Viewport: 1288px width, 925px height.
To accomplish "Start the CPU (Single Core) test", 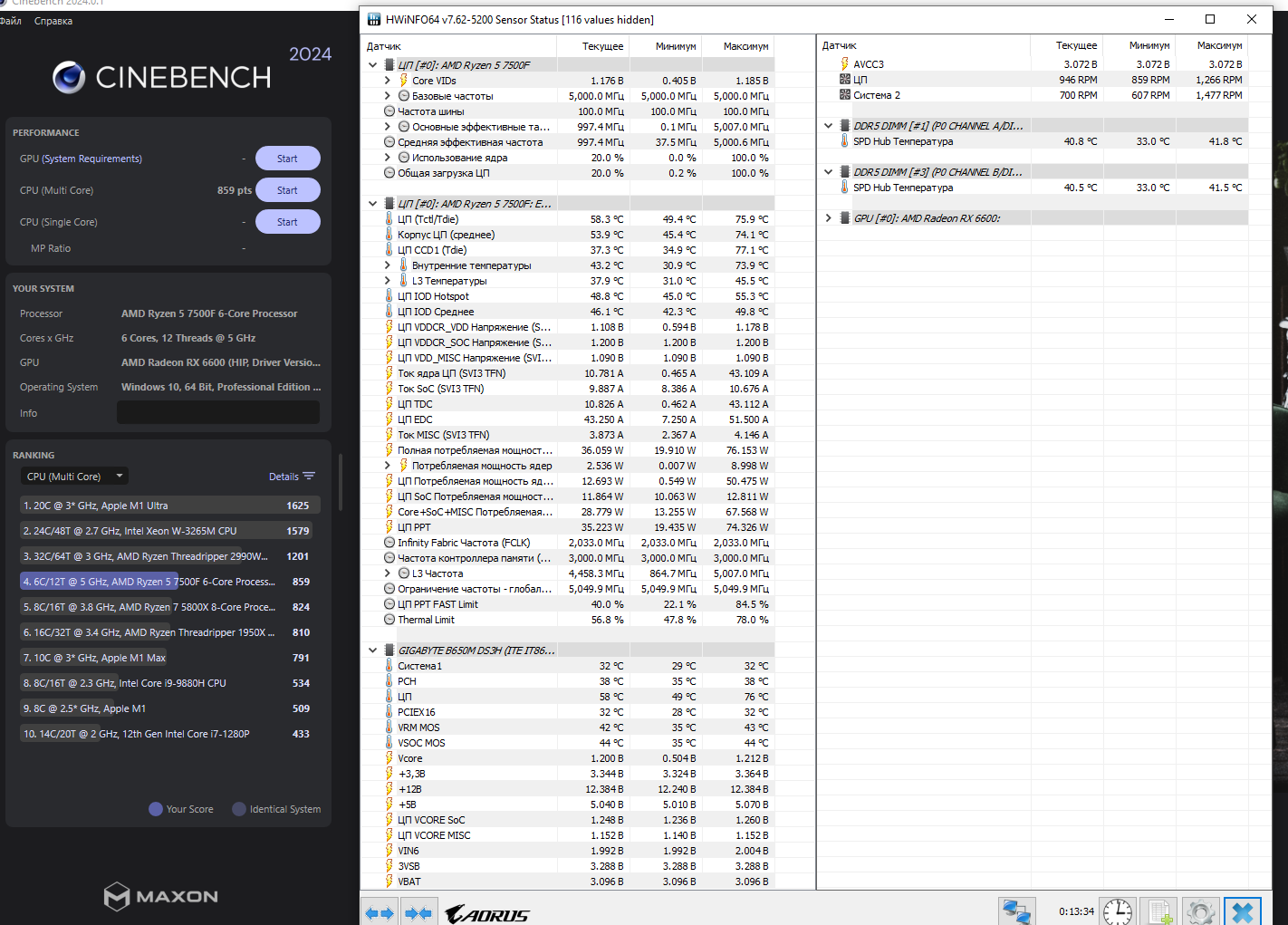I will tap(287, 222).
